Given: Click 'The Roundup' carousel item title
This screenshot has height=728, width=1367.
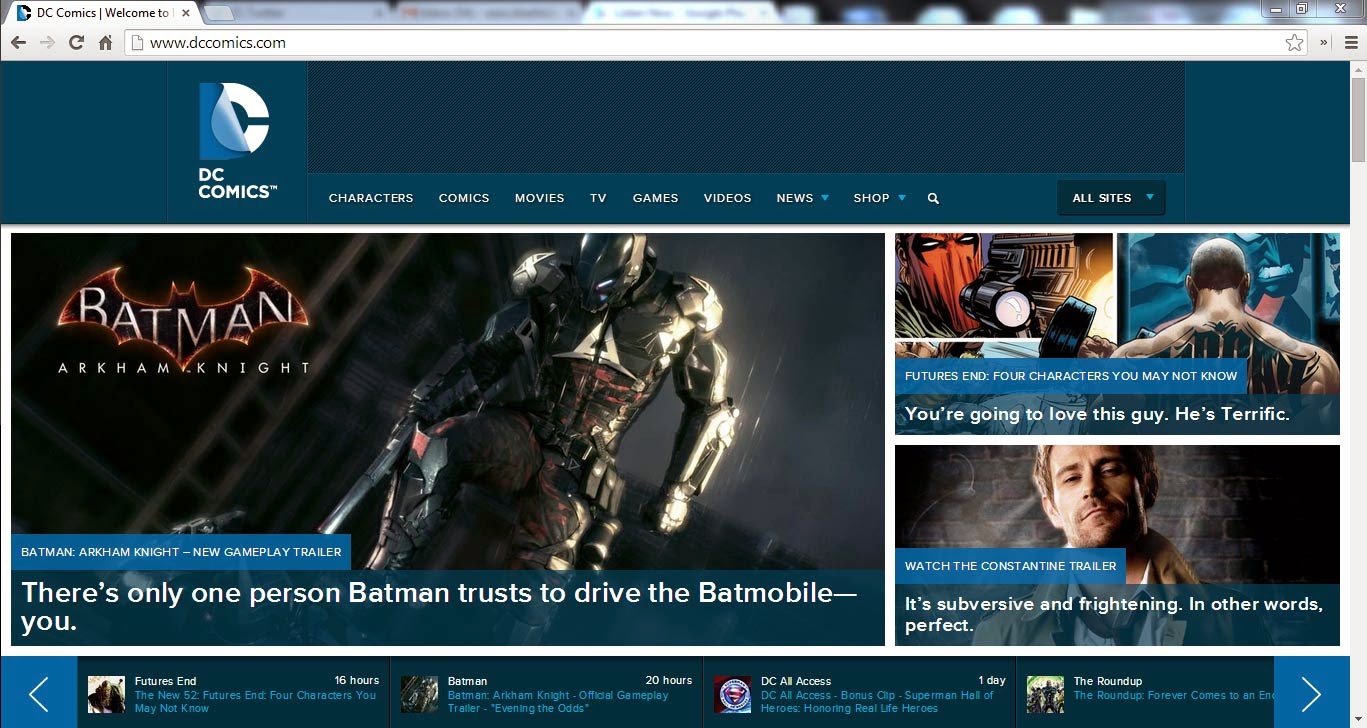Looking at the screenshot, I should pyautogui.click(x=1108, y=681).
